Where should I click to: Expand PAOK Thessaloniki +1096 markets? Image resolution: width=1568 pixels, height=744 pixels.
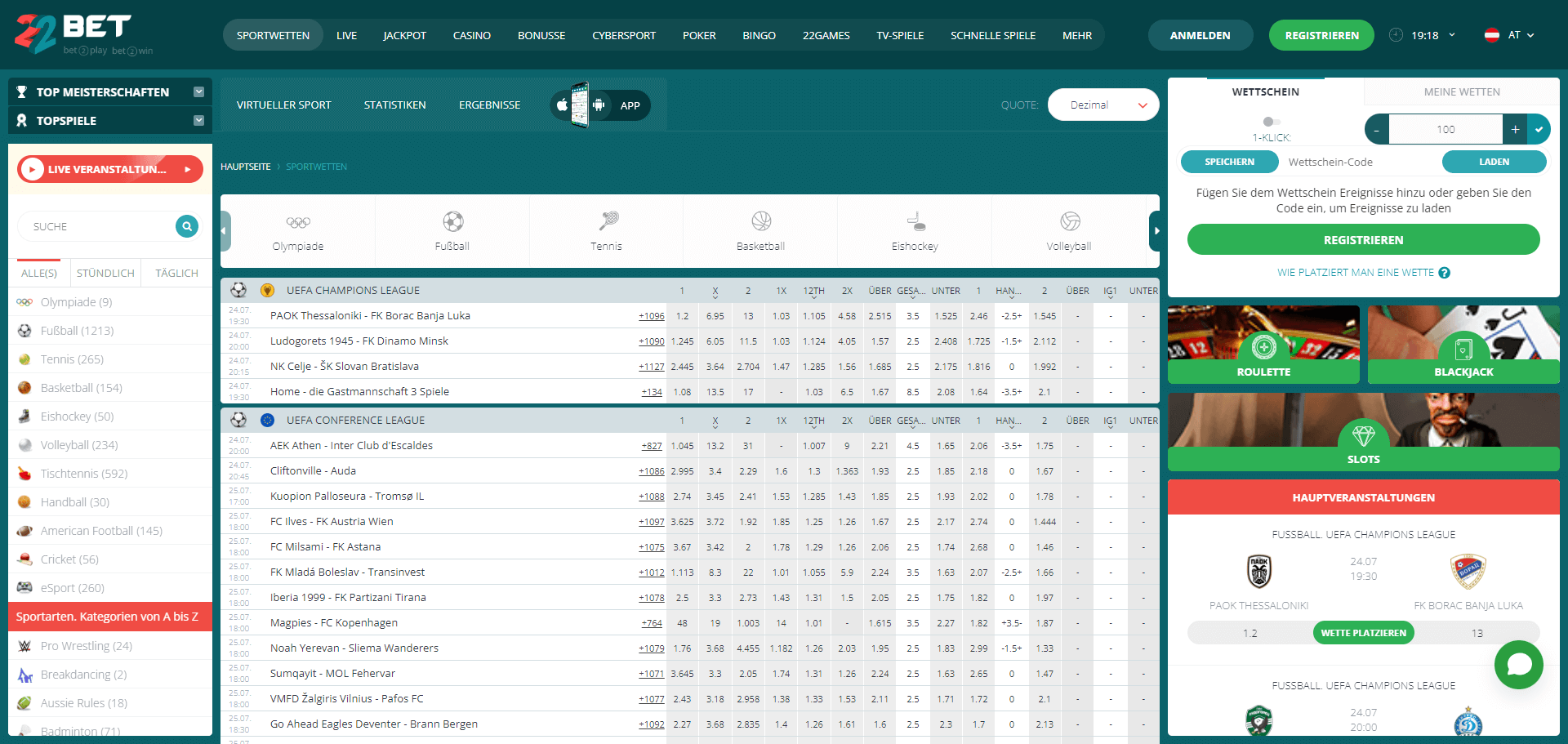652,316
